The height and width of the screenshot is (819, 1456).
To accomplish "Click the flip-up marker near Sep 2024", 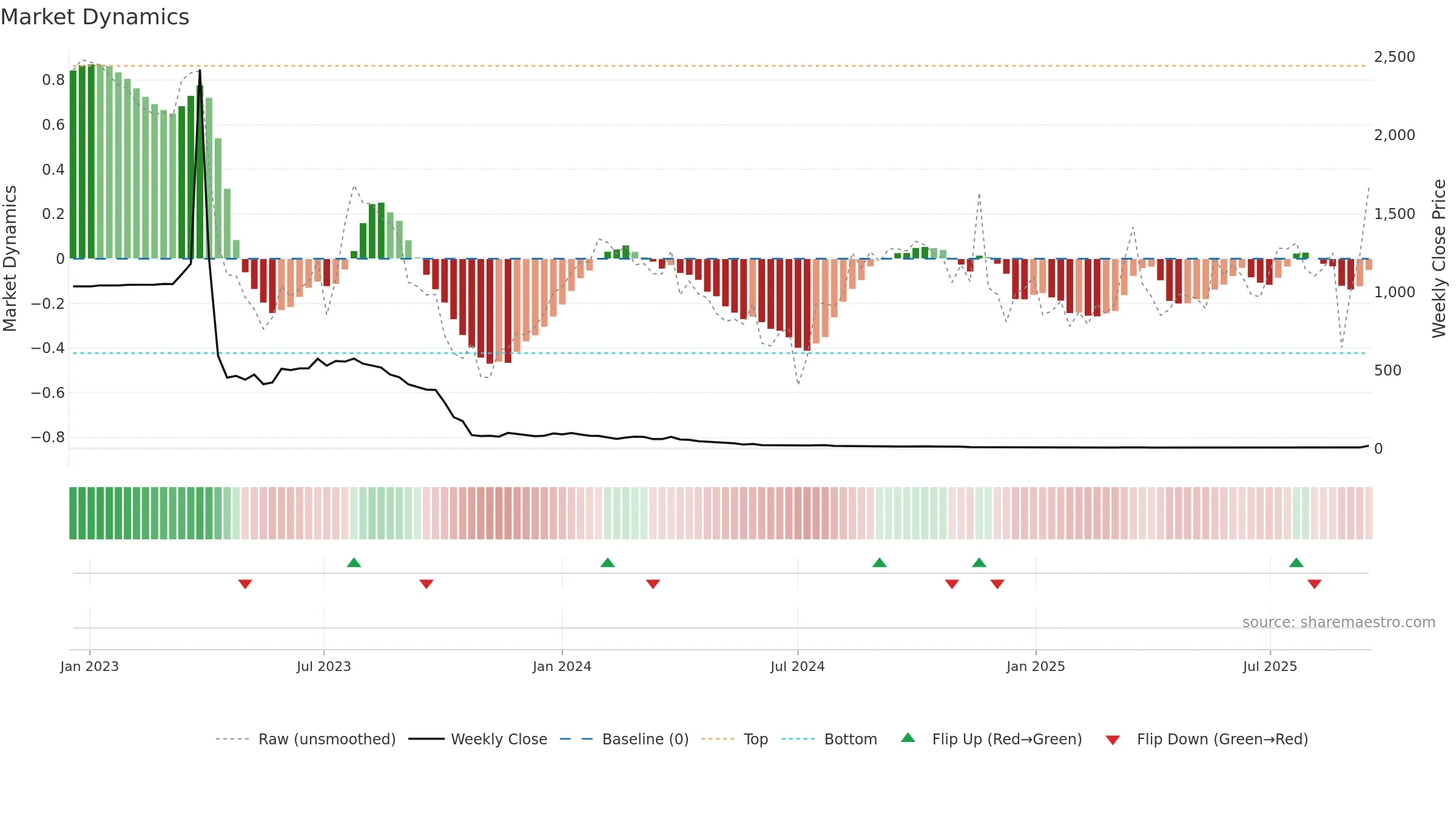I will pos(880,562).
